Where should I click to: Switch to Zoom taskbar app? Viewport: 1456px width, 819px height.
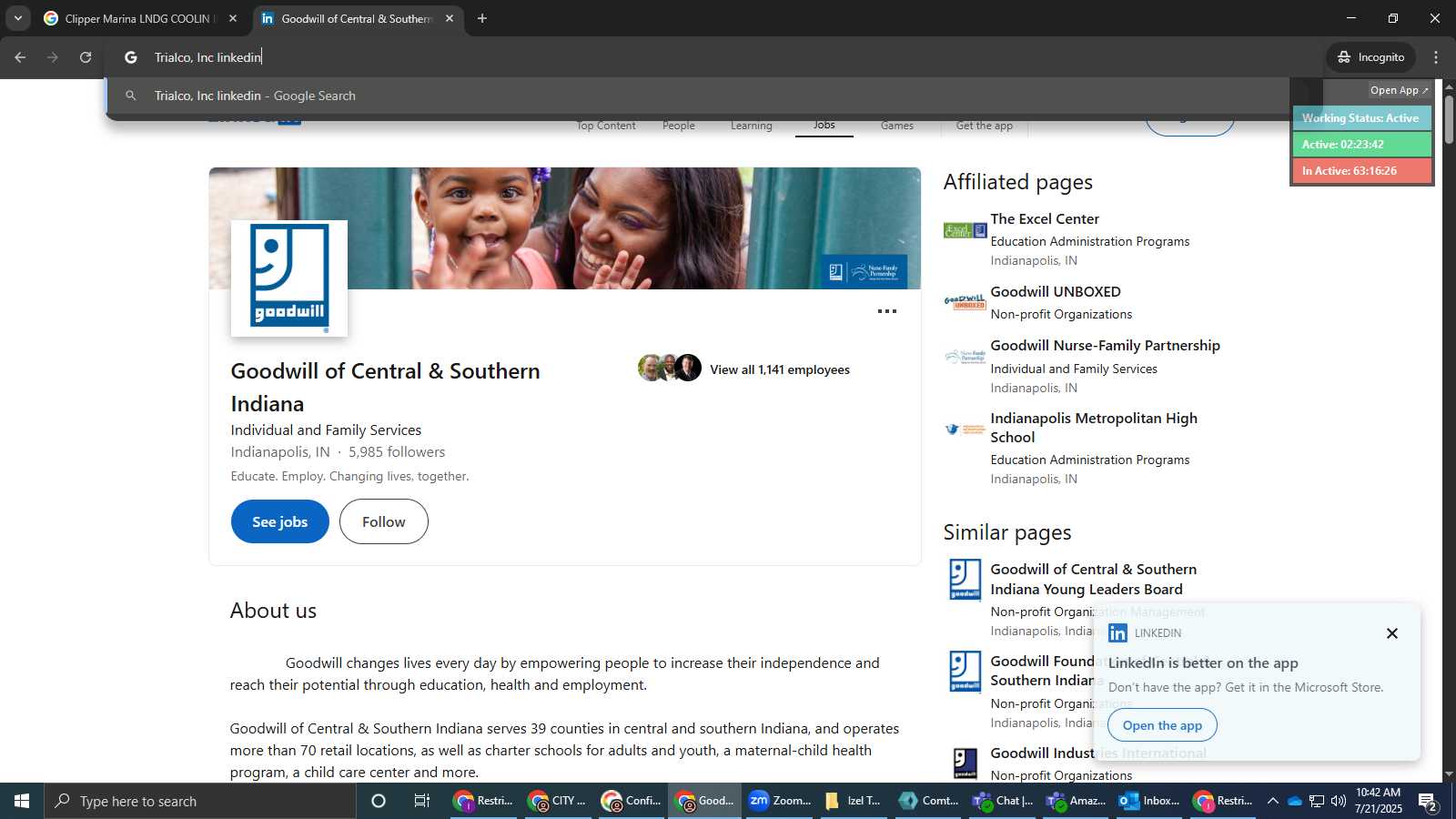click(x=779, y=801)
